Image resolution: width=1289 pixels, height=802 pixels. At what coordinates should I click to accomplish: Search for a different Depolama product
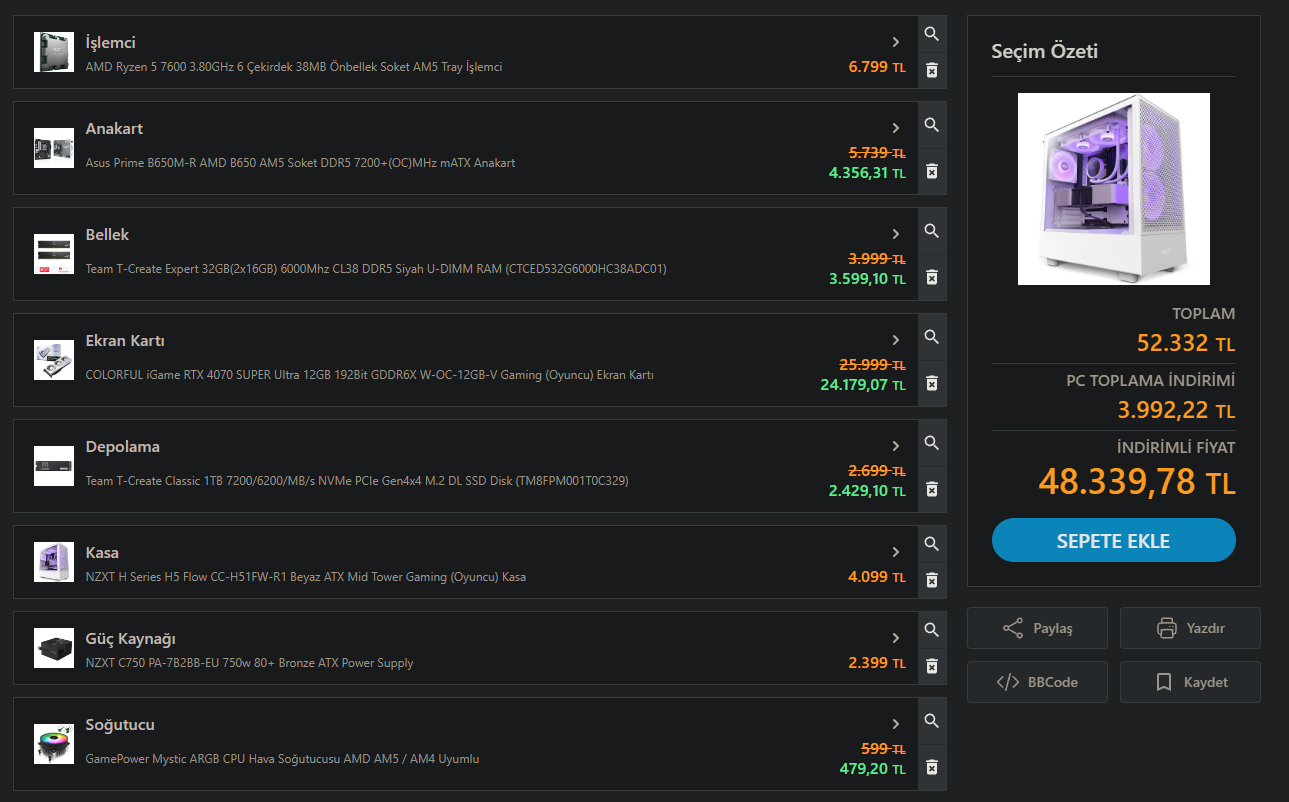[x=932, y=443]
